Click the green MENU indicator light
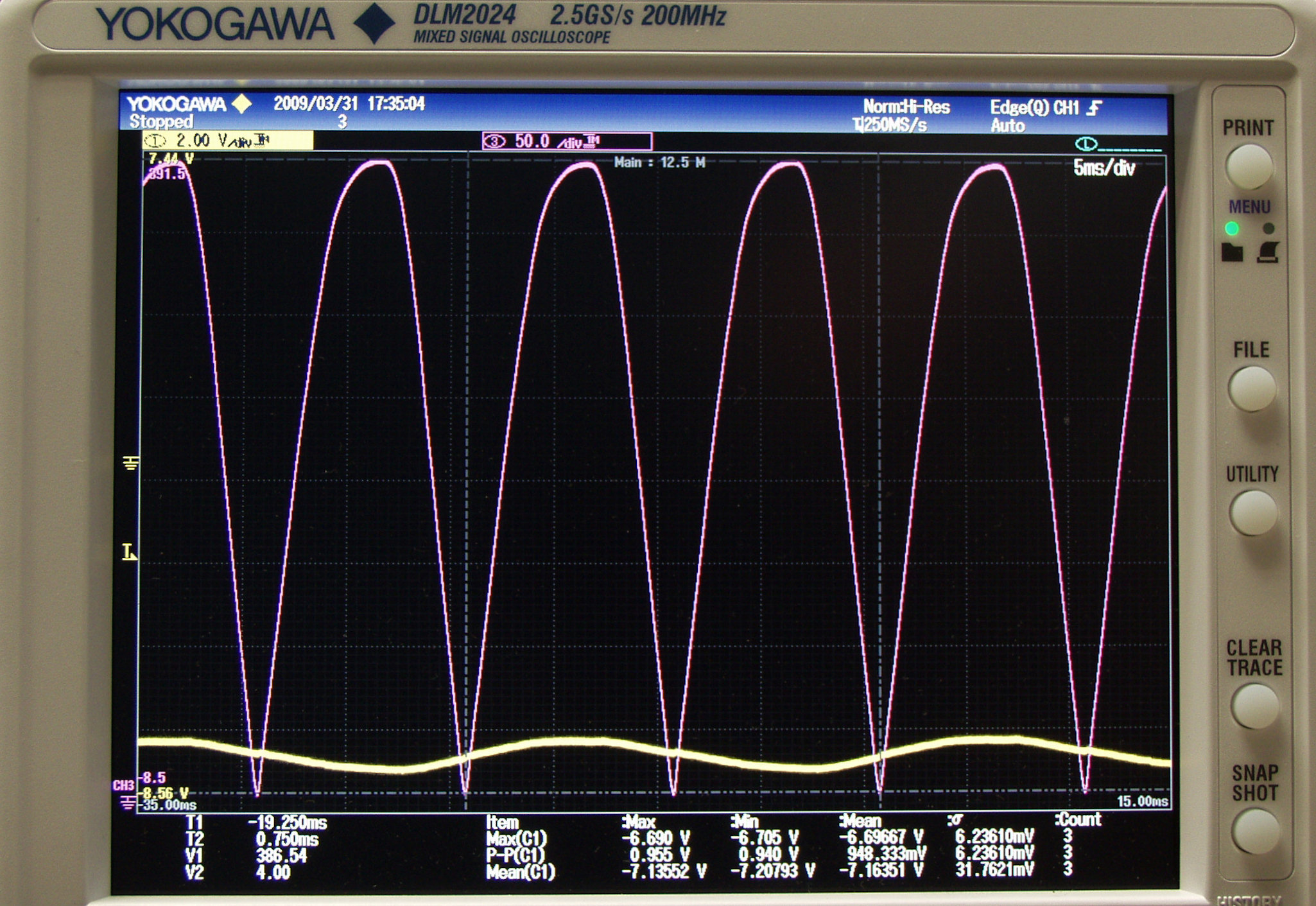Image resolution: width=1316 pixels, height=906 pixels. (x=1231, y=229)
